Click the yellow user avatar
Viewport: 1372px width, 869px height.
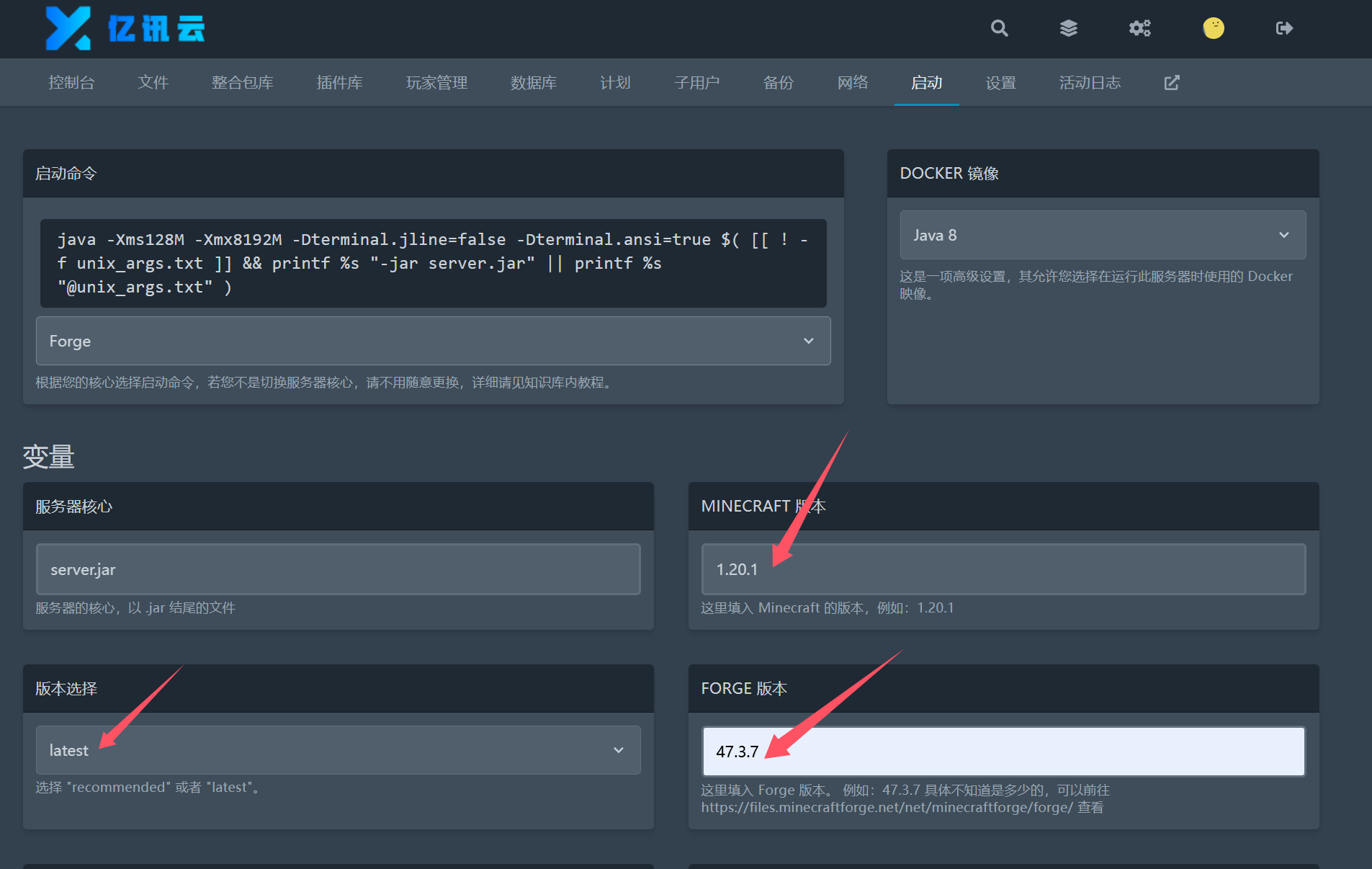click(1214, 28)
